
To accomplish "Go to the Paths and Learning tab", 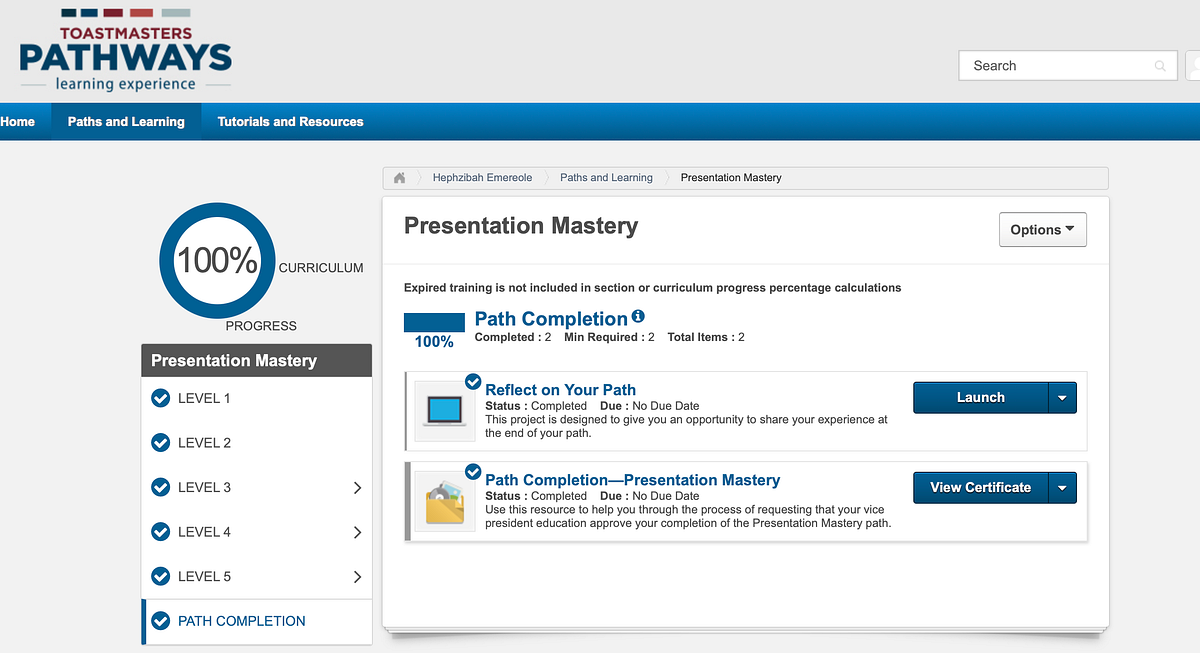I will point(126,122).
